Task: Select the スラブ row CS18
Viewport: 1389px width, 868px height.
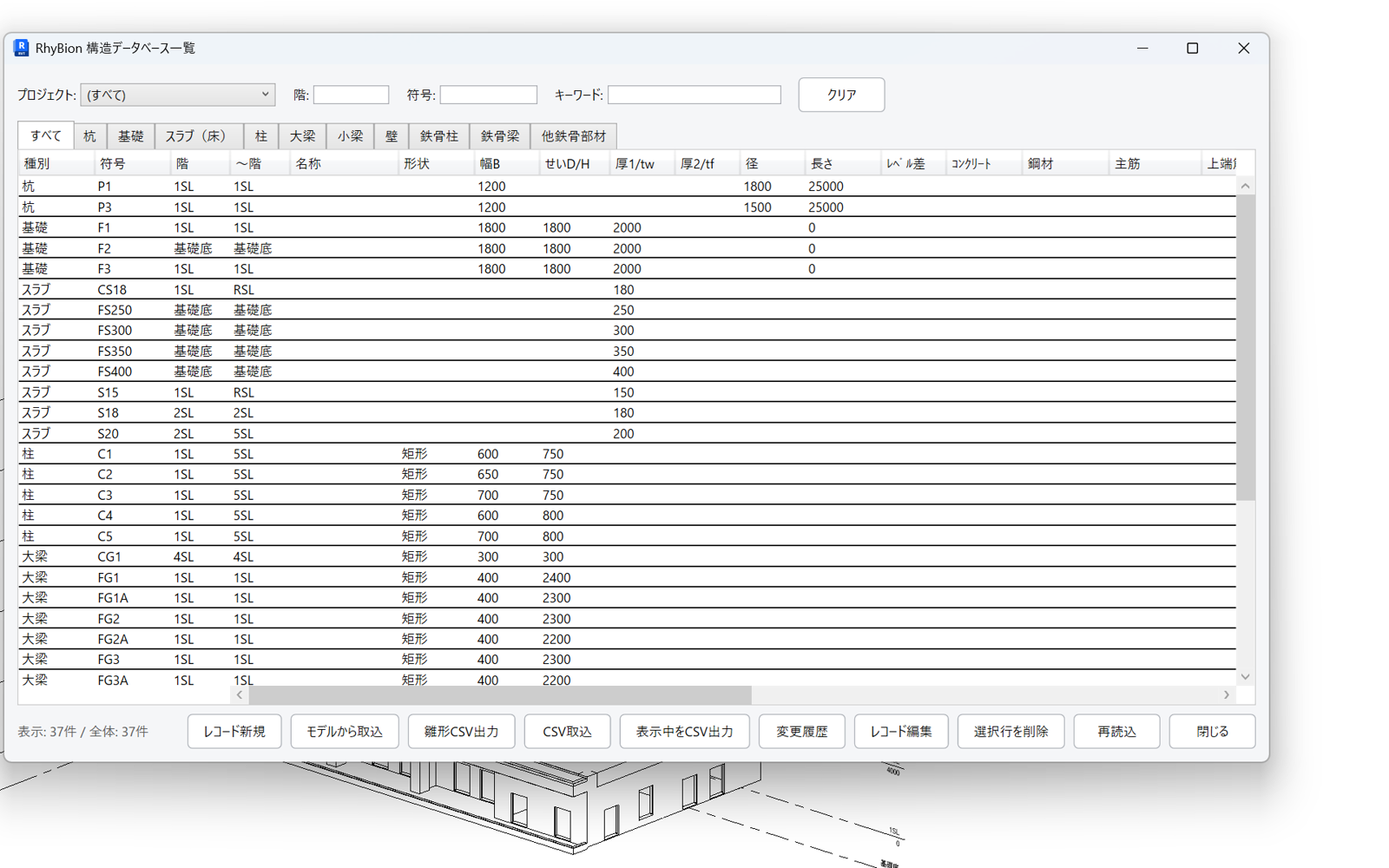Action: pyautogui.click(x=627, y=289)
